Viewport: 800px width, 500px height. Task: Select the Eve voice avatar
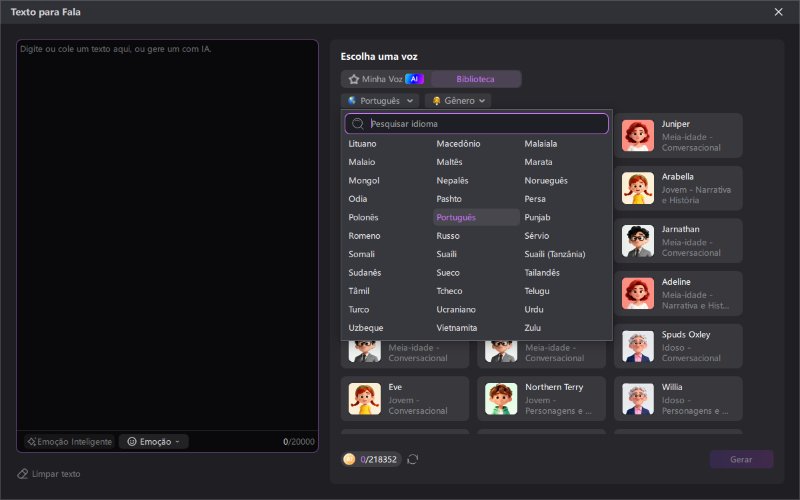coord(364,398)
